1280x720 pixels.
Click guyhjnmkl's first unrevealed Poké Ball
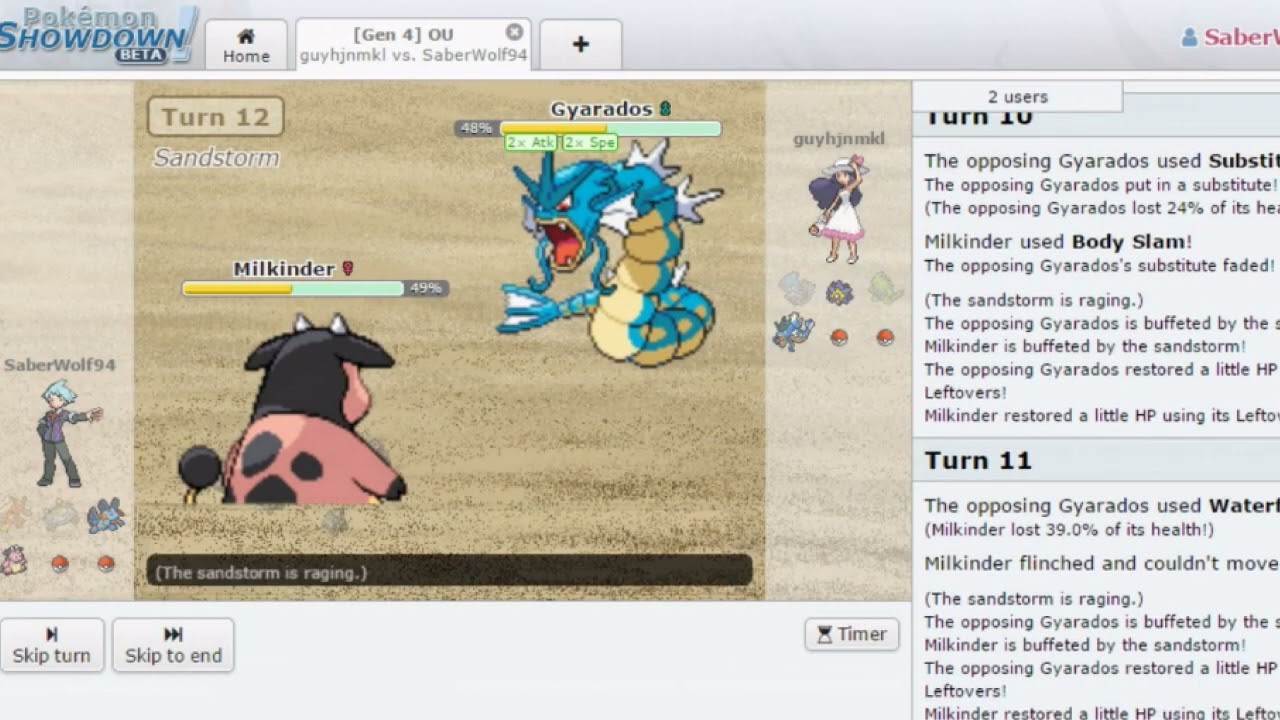point(839,338)
